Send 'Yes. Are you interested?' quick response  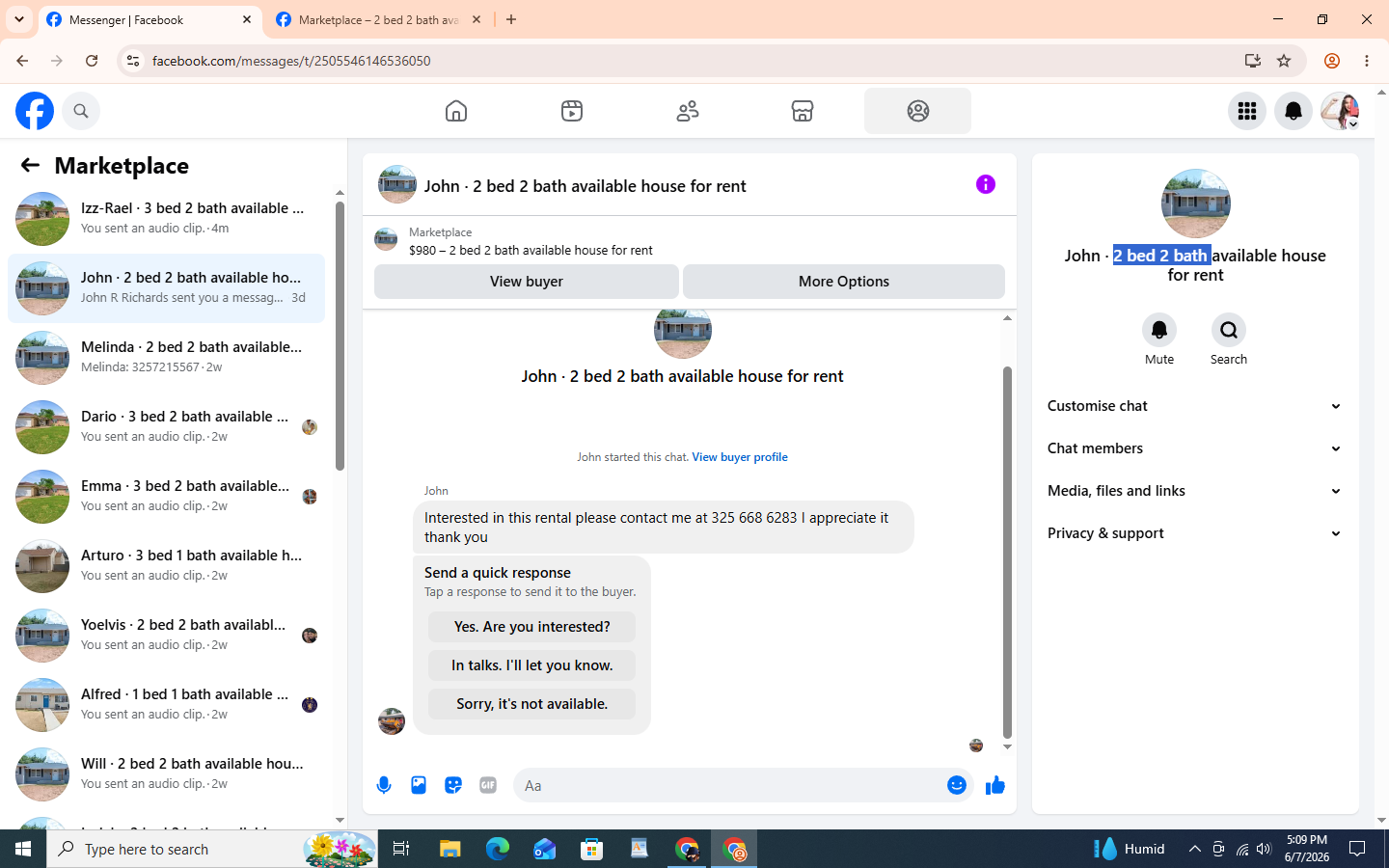click(532, 627)
